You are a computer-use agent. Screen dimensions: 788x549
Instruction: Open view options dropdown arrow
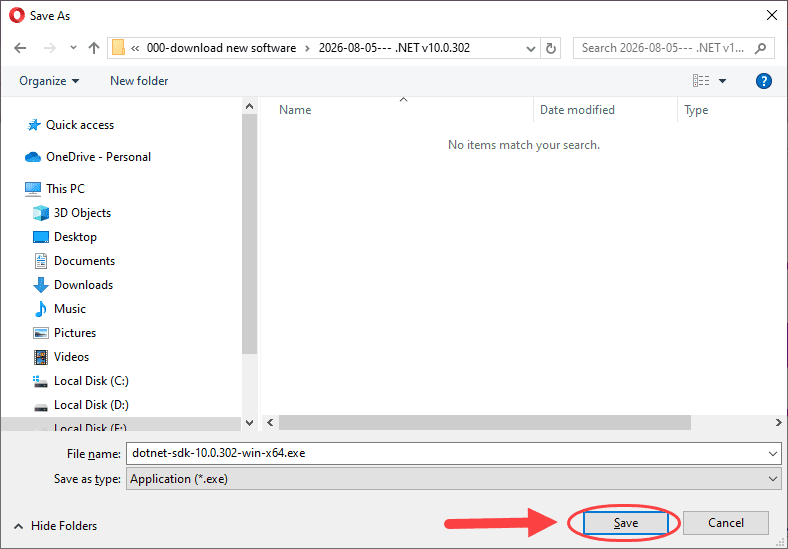722,81
